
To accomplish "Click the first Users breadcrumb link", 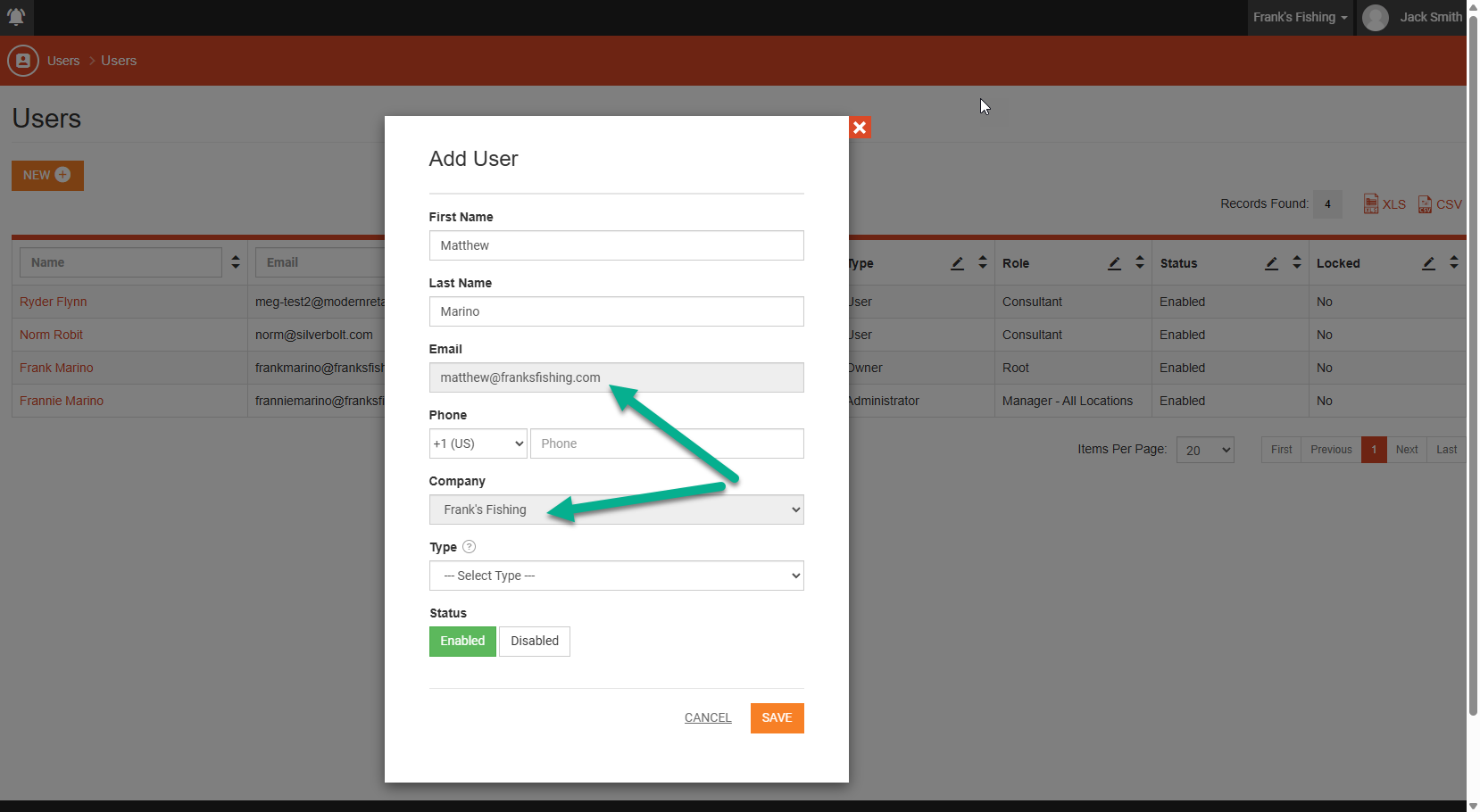I will [x=63, y=61].
